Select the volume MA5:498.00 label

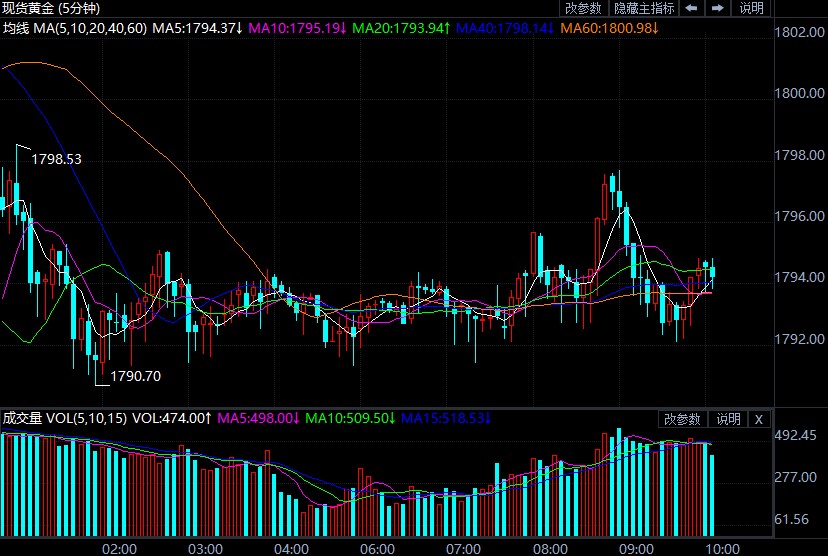click(259, 418)
